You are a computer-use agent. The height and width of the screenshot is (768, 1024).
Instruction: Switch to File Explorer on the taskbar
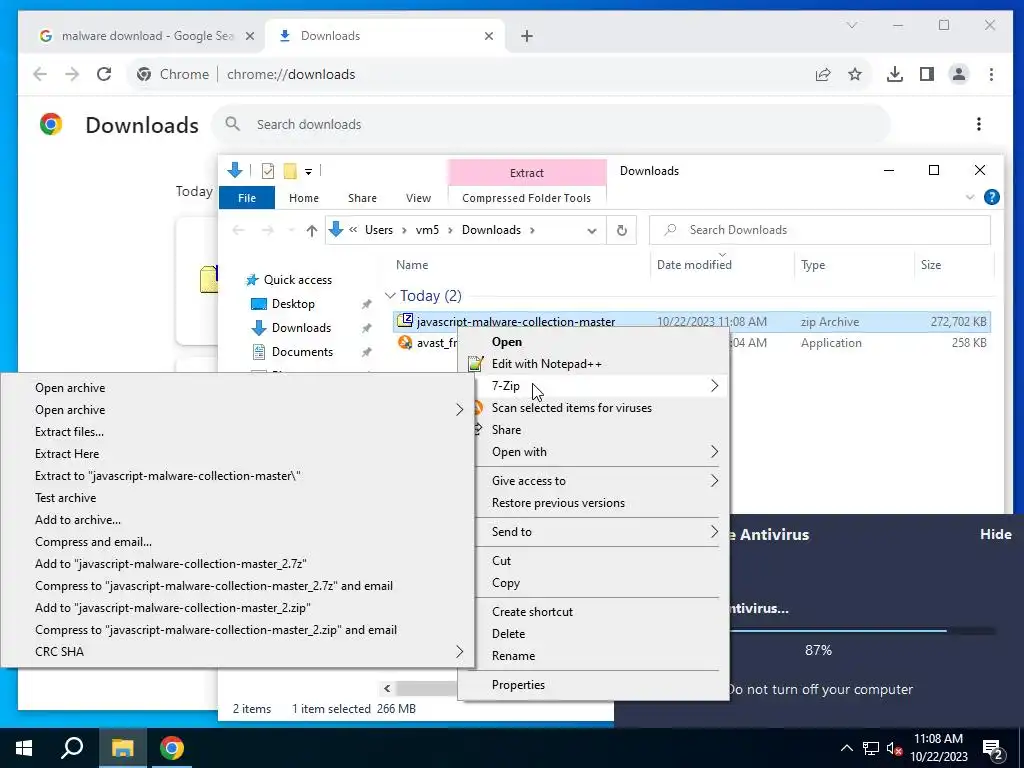(x=122, y=748)
